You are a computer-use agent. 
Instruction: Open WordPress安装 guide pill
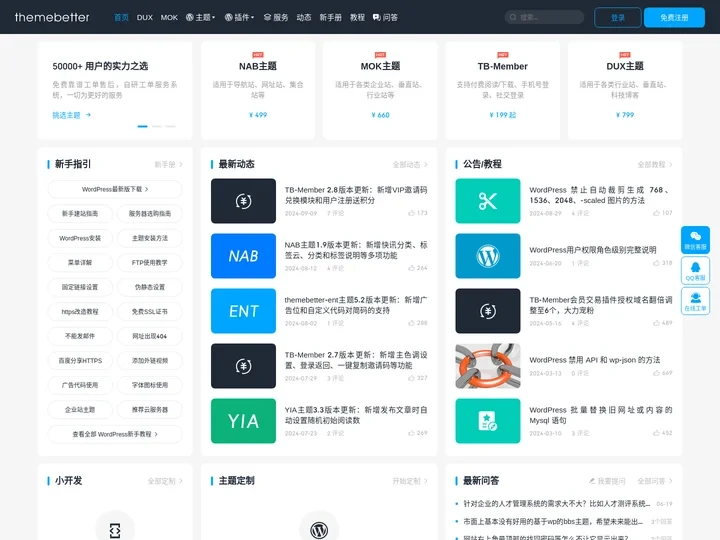(x=80, y=238)
